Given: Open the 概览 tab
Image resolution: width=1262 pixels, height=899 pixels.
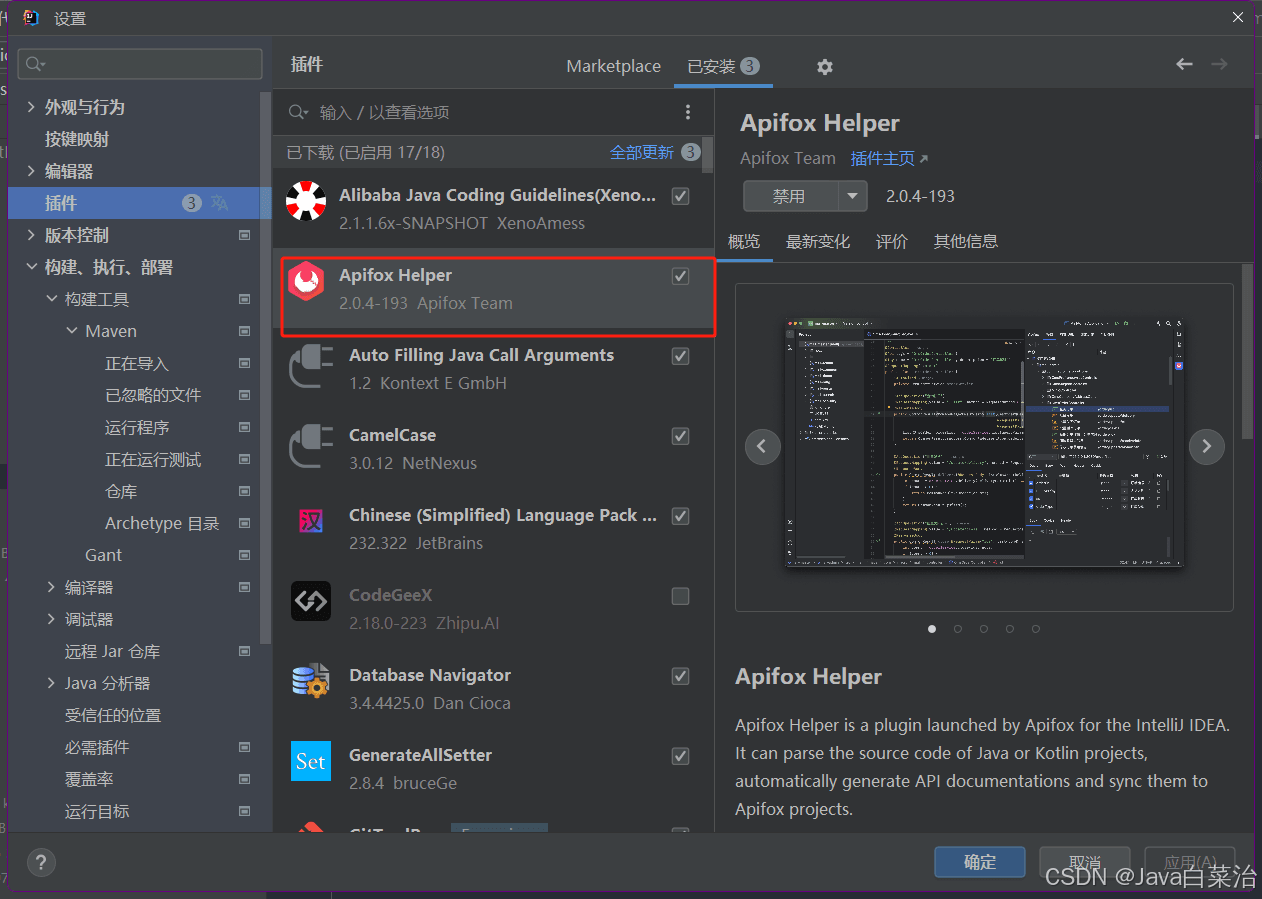Looking at the screenshot, I should pyautogui.click(x=744, y=241).
